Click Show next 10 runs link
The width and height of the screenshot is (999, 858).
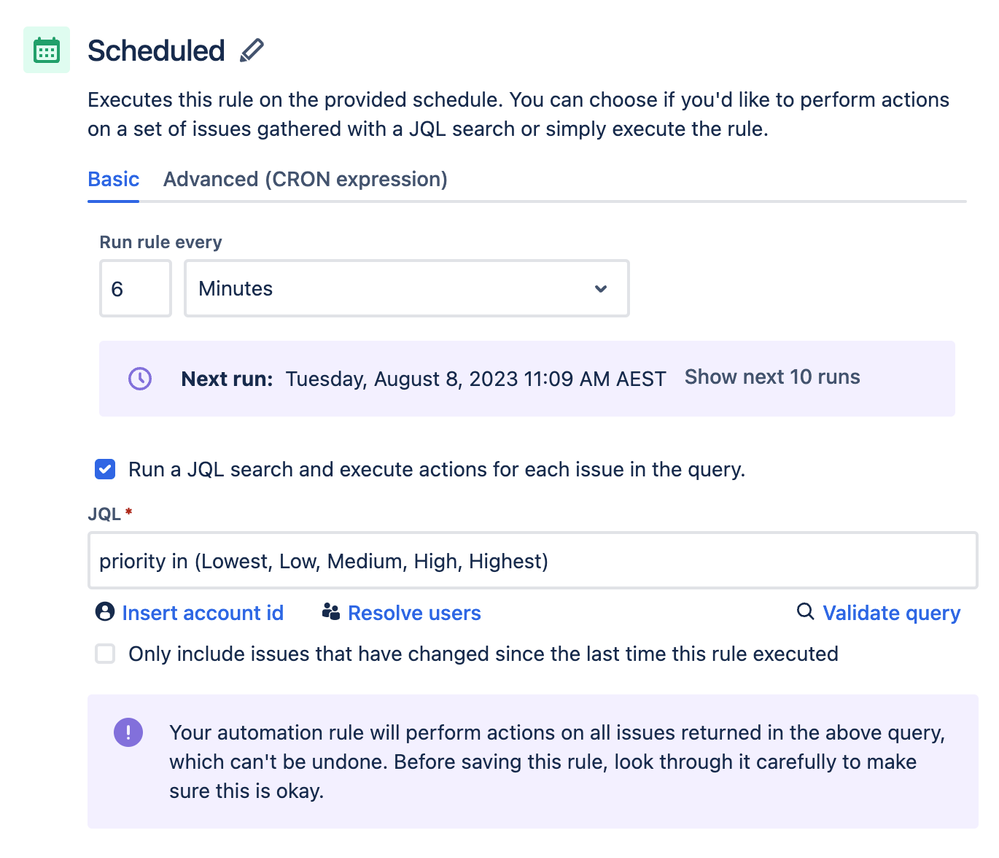tap(772, 377)
